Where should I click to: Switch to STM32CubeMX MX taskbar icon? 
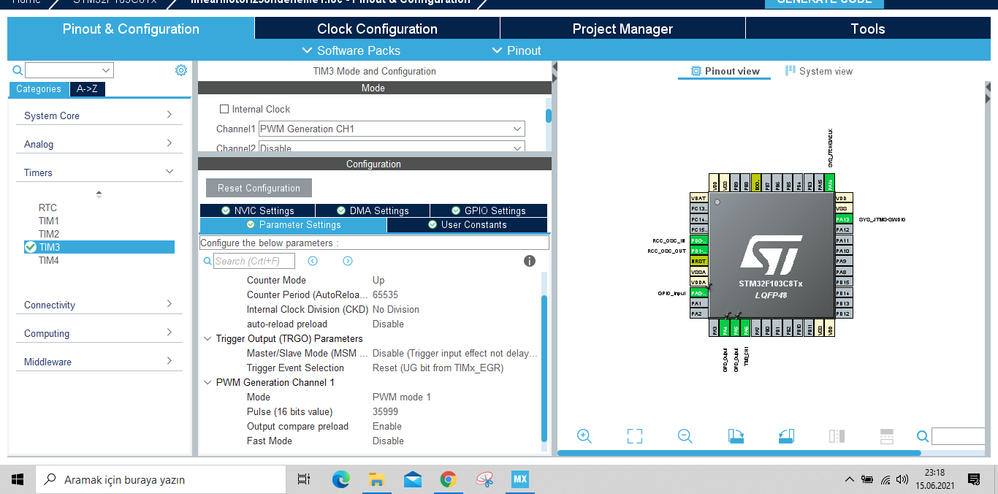[x=520, y=479]
